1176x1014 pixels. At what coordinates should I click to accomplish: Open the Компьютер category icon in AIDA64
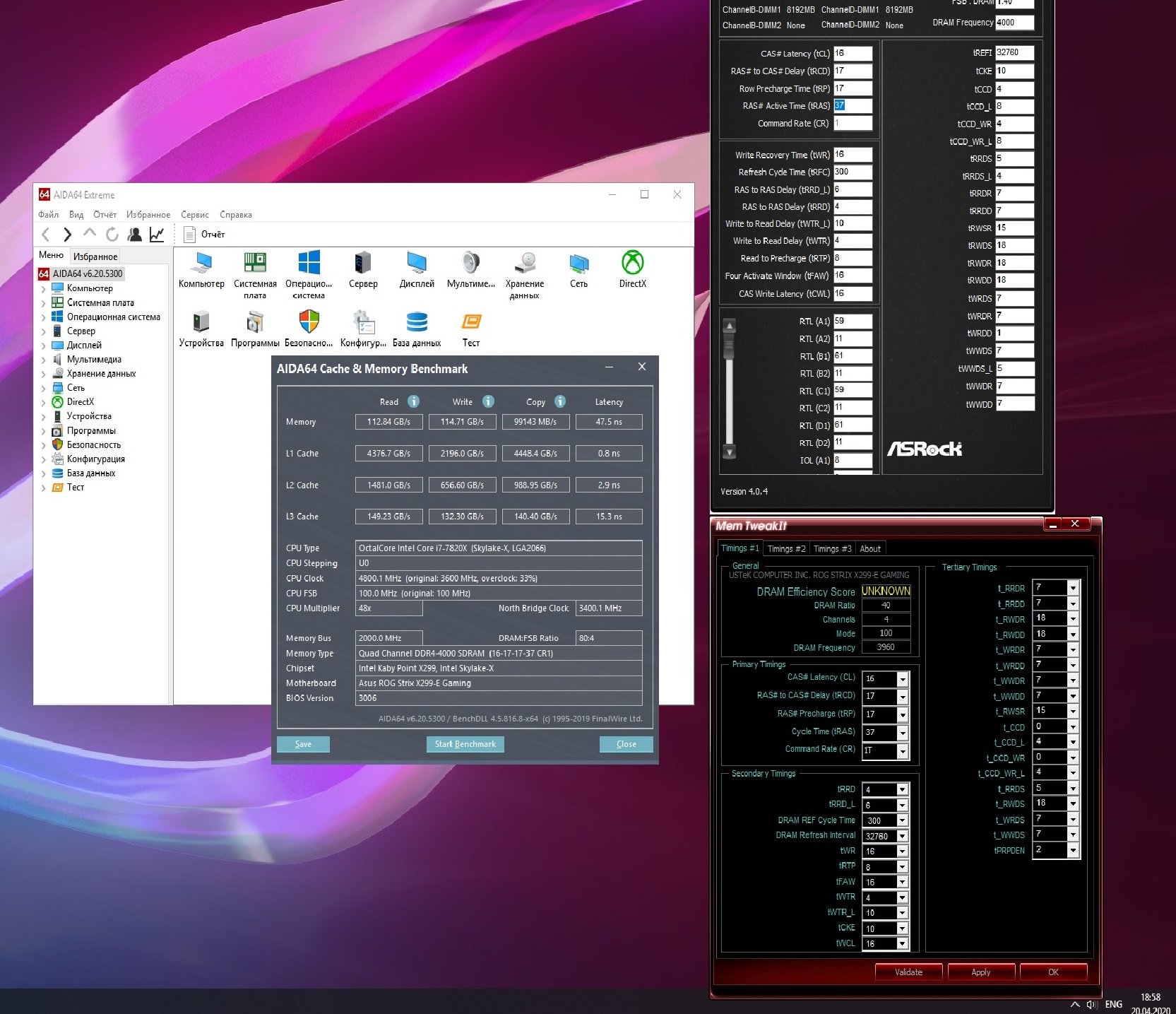[x=201, y=264]
